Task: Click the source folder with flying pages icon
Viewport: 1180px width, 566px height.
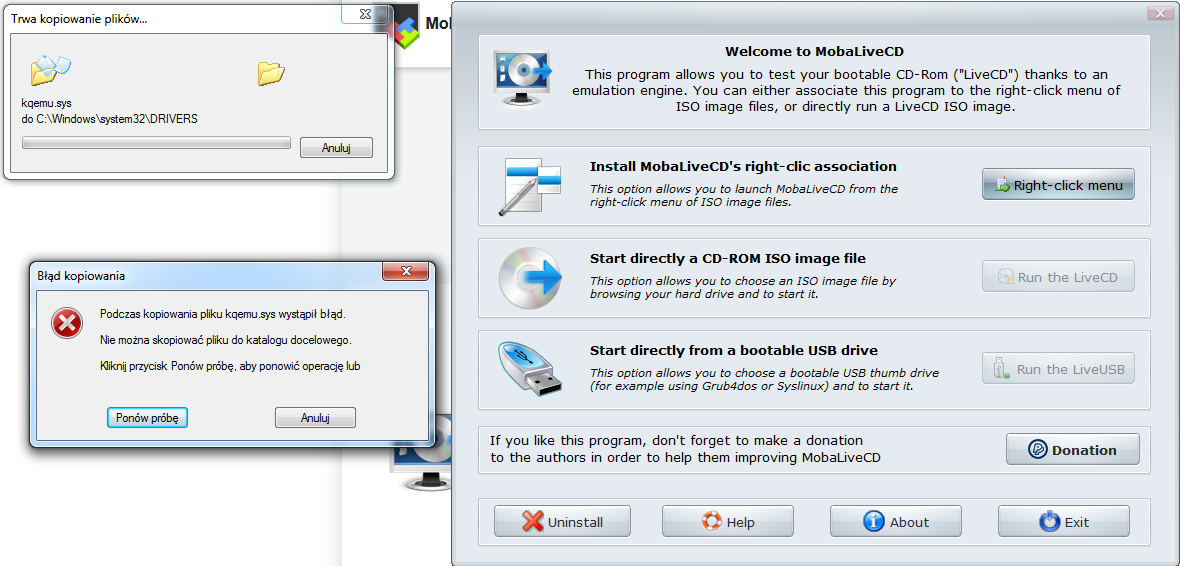Action: (50, 69)
